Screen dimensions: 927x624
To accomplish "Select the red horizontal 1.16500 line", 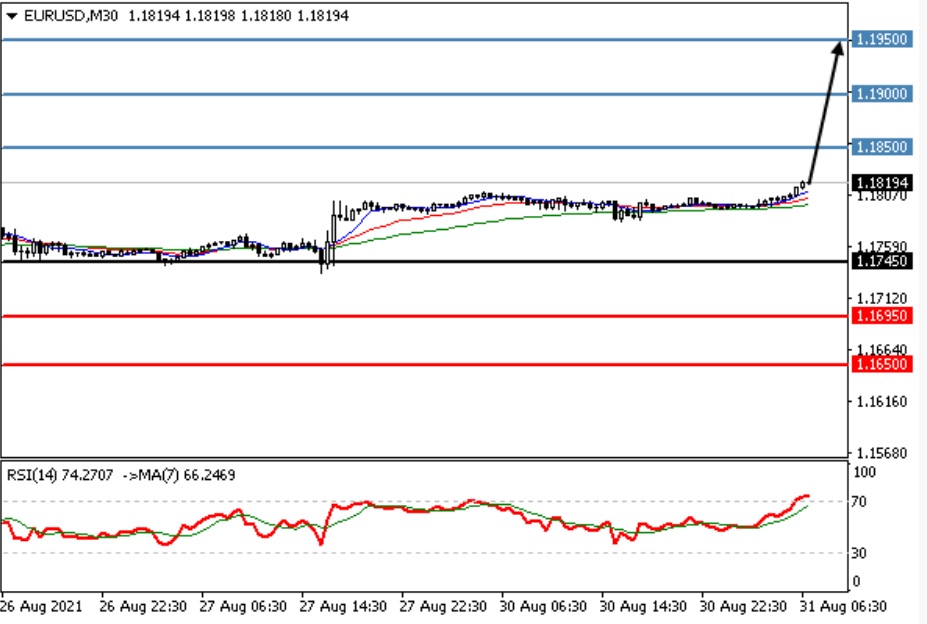I will (426, 364).
